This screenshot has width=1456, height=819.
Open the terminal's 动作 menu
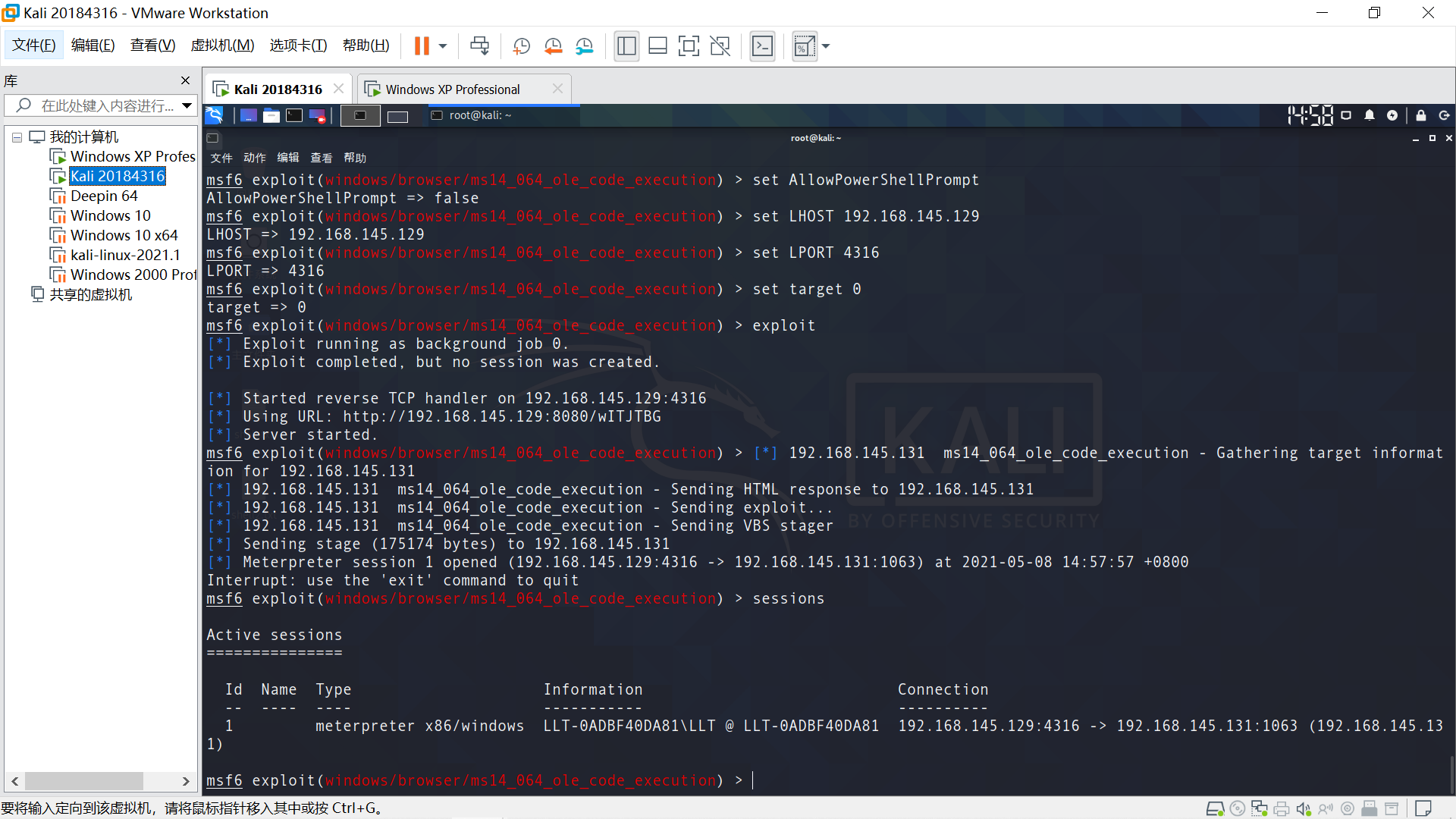click(254, 158)
